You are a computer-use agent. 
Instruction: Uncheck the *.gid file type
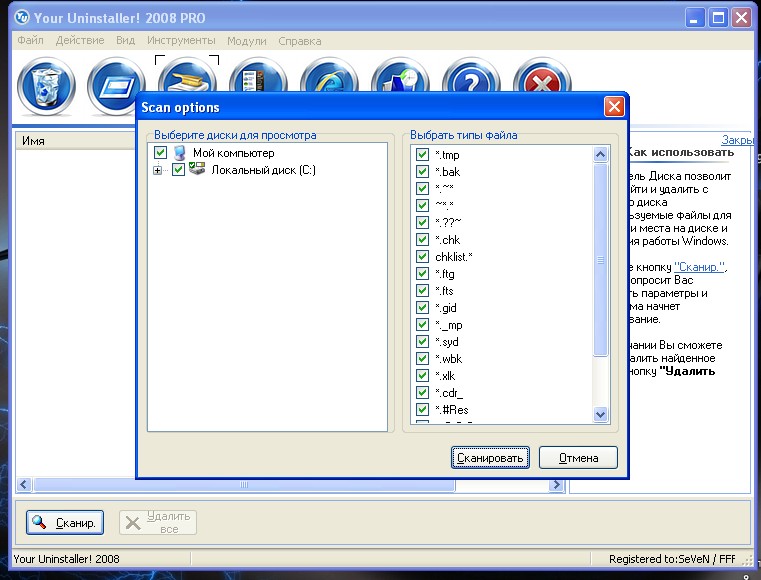point(422,307)
